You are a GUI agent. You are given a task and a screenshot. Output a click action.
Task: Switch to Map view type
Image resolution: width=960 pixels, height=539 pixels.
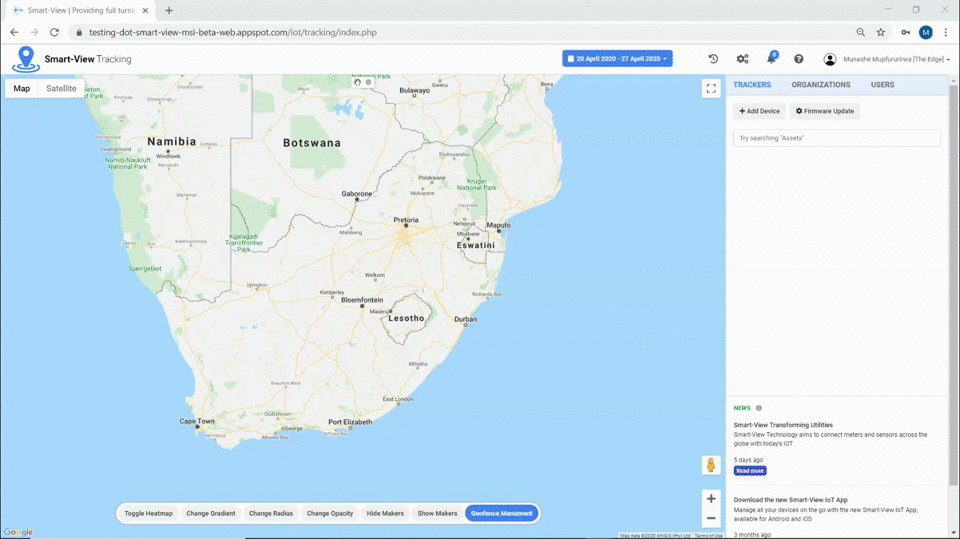coord(21,89)
